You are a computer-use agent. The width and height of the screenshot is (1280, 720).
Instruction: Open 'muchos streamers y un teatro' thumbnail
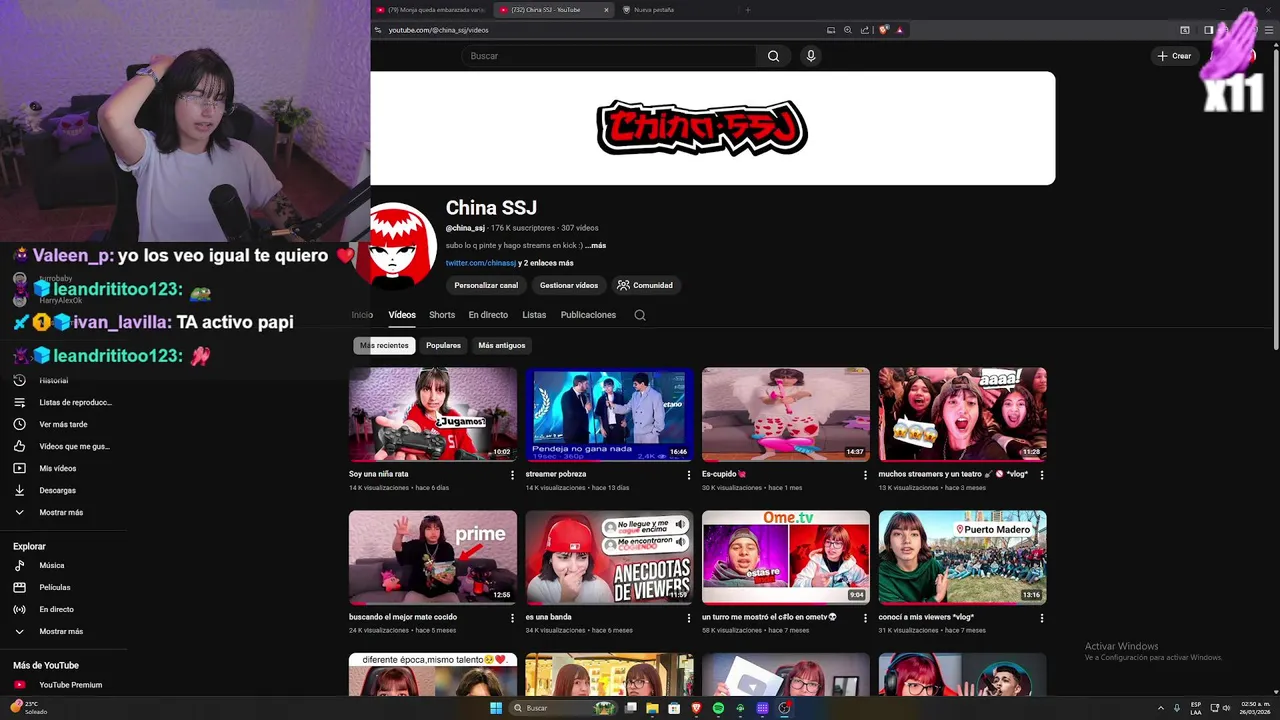pos(963,414)
